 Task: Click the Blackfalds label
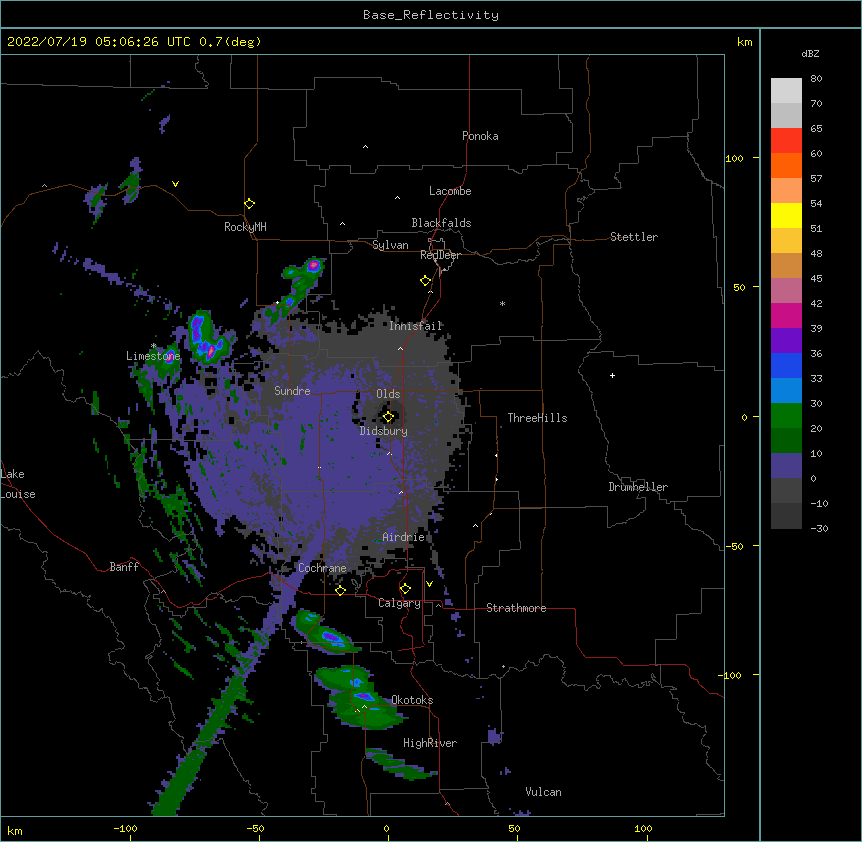[x=441, y=223]
